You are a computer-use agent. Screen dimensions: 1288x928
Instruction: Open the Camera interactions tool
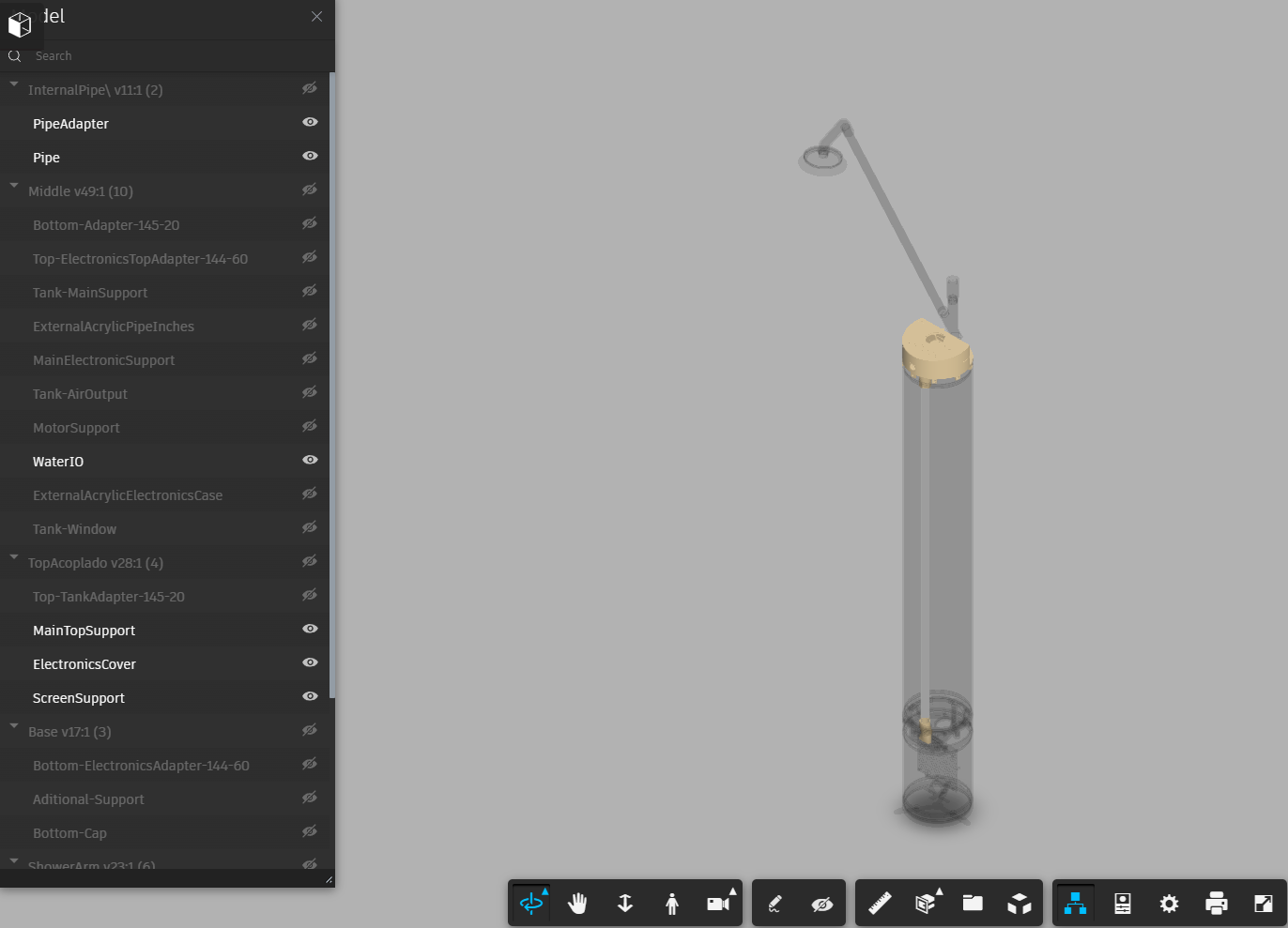click(x=719, y=904)
